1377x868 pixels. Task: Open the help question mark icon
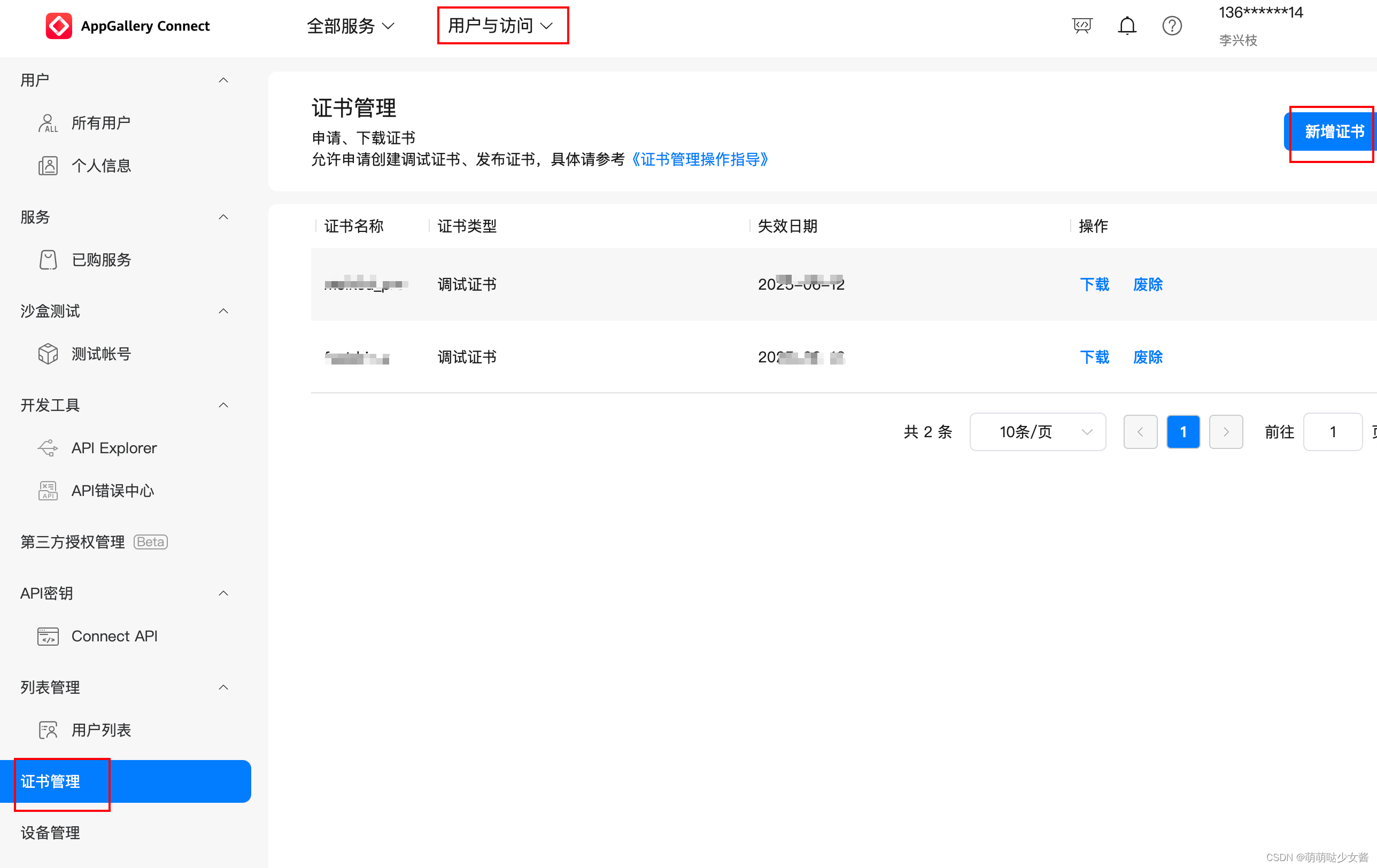pos(1171,26)
